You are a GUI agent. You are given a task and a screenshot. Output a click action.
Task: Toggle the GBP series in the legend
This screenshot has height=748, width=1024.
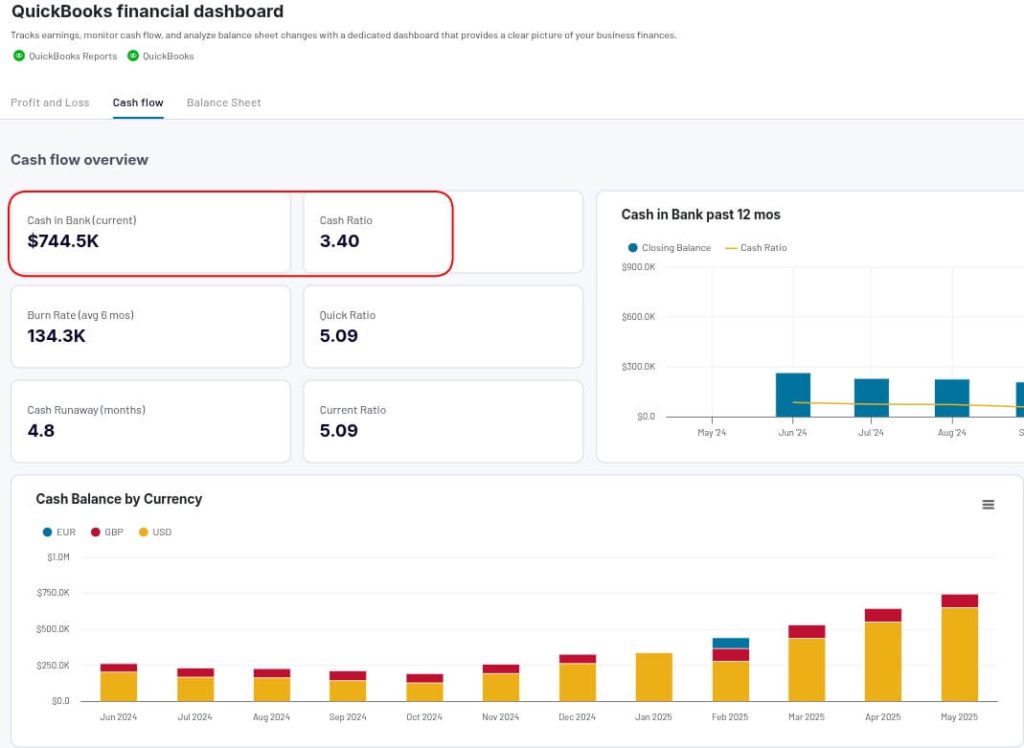point(107,532)
